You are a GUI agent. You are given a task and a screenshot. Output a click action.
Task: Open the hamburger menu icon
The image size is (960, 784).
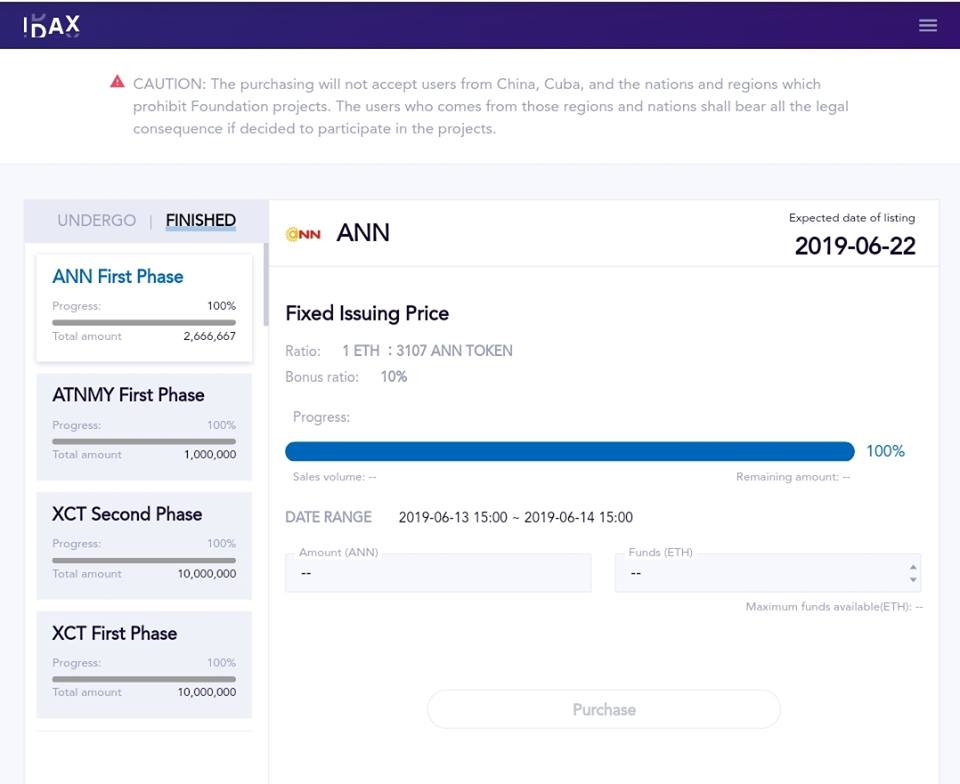(x=928, y=25)
